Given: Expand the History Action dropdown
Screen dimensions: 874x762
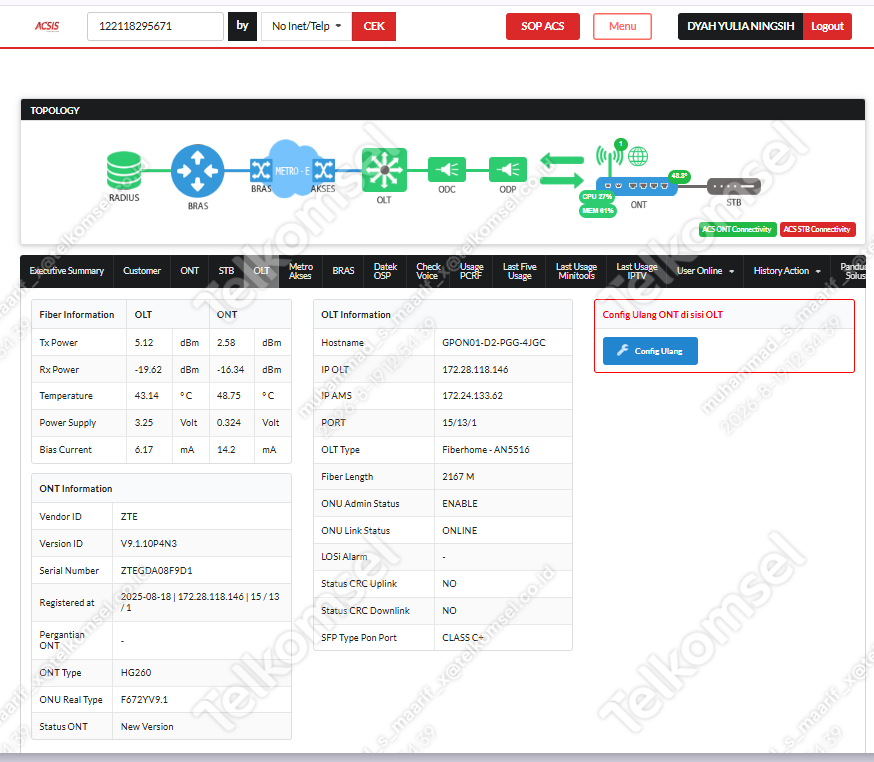Looking at the screenshot, I should point(786,271).
